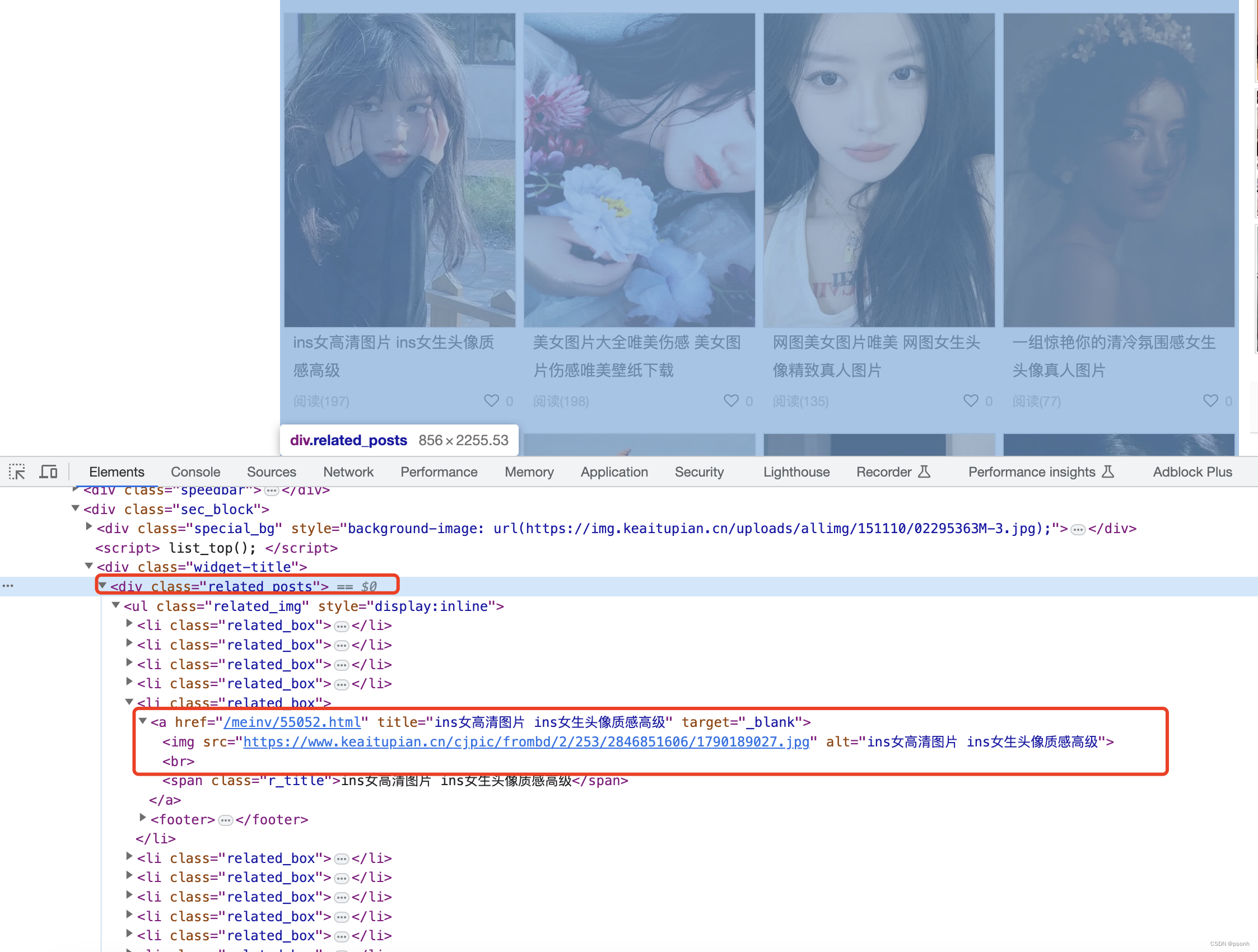The image size is (1258, 952).
Task: Collapse the ul related_img node
Action: (x=116, y=605)
